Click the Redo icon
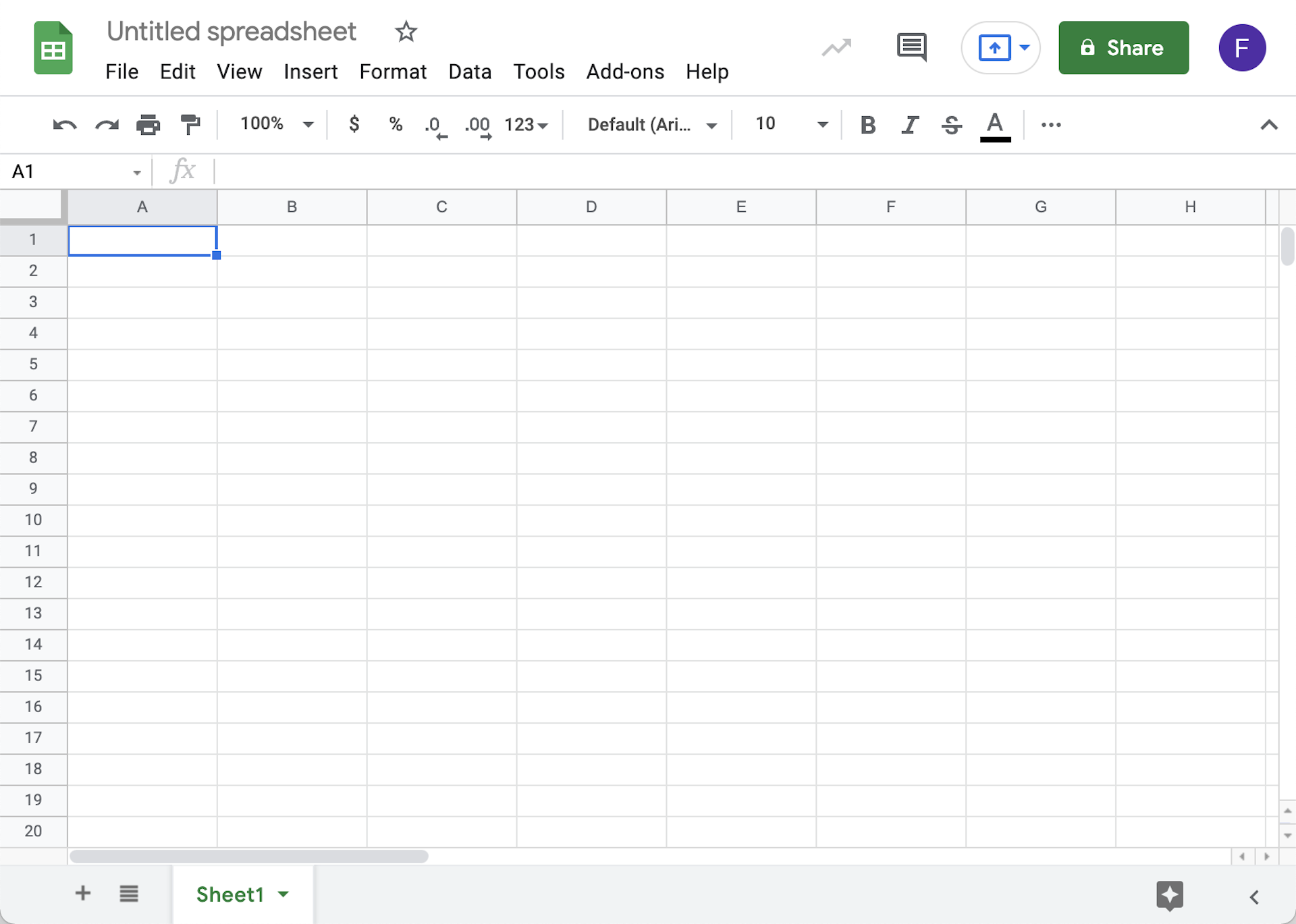 (107, 124)
